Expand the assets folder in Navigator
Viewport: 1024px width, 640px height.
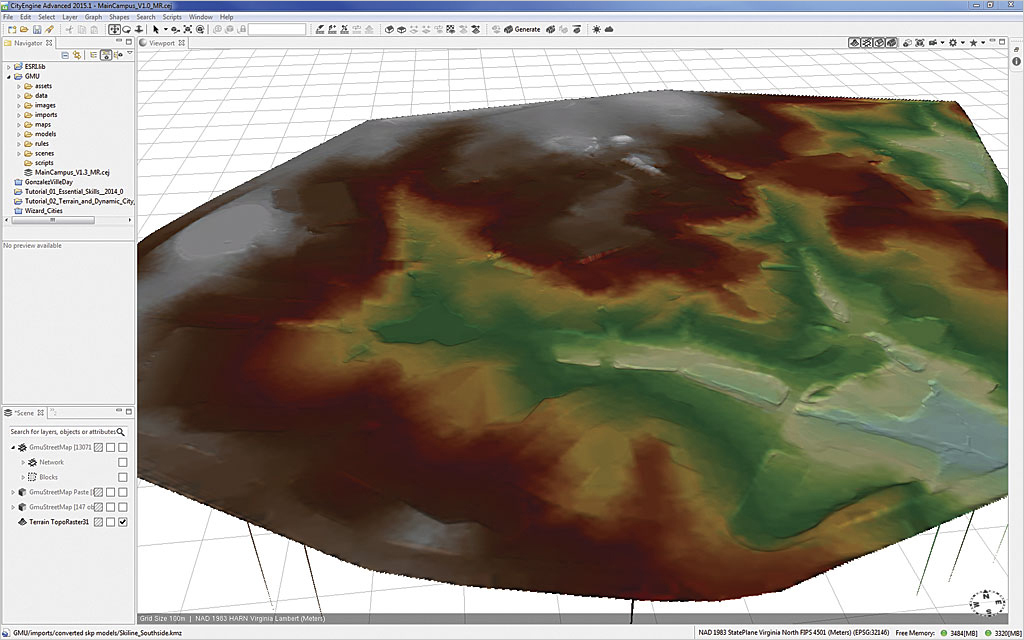18,86
